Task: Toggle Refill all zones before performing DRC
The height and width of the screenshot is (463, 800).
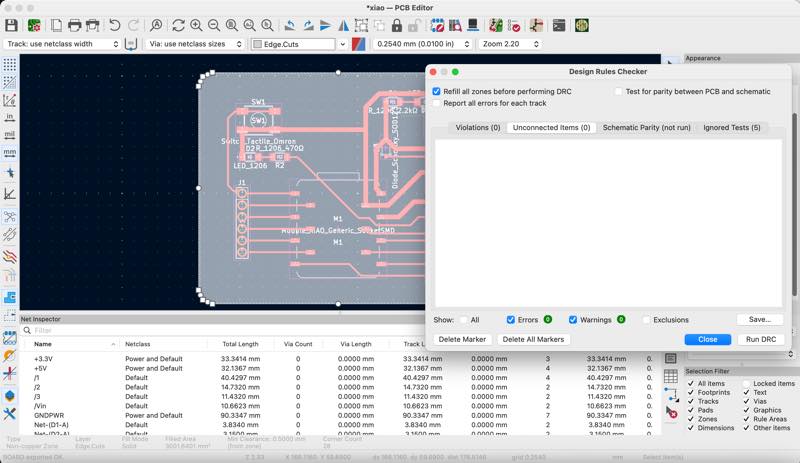Action: (x=436, y=91)
